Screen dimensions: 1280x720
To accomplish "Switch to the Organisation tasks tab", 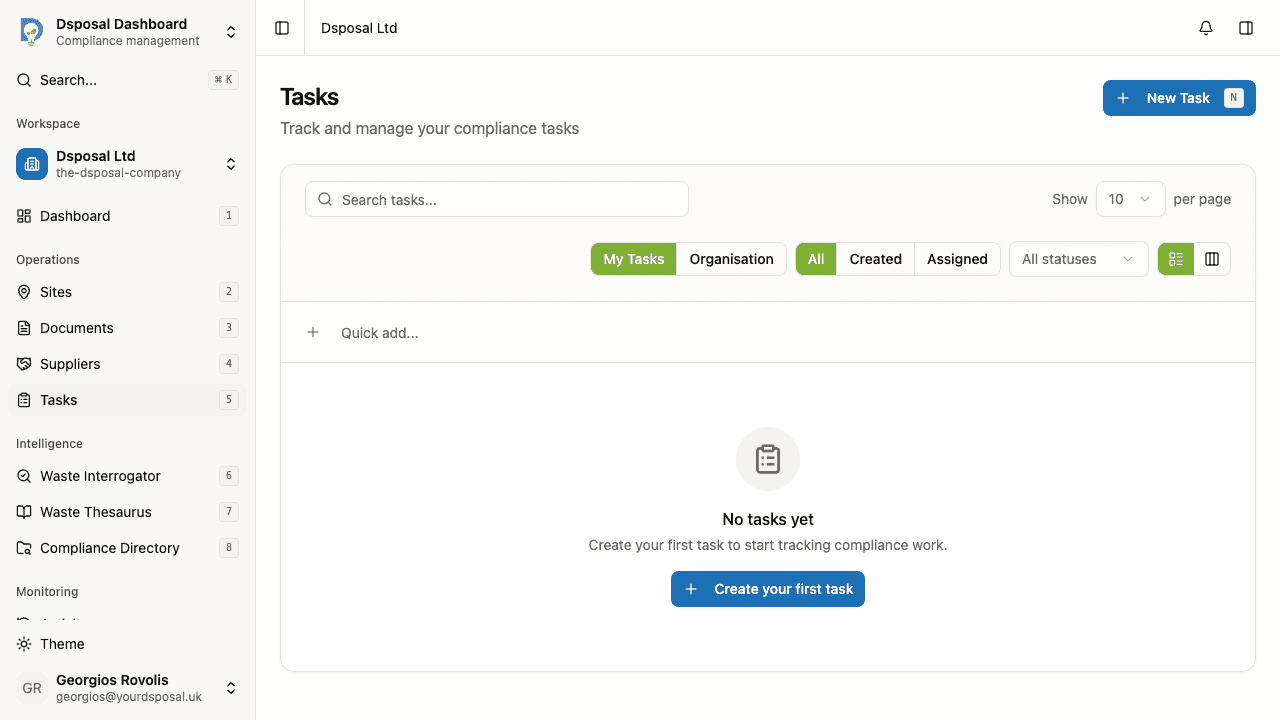I will coord(731,259).
